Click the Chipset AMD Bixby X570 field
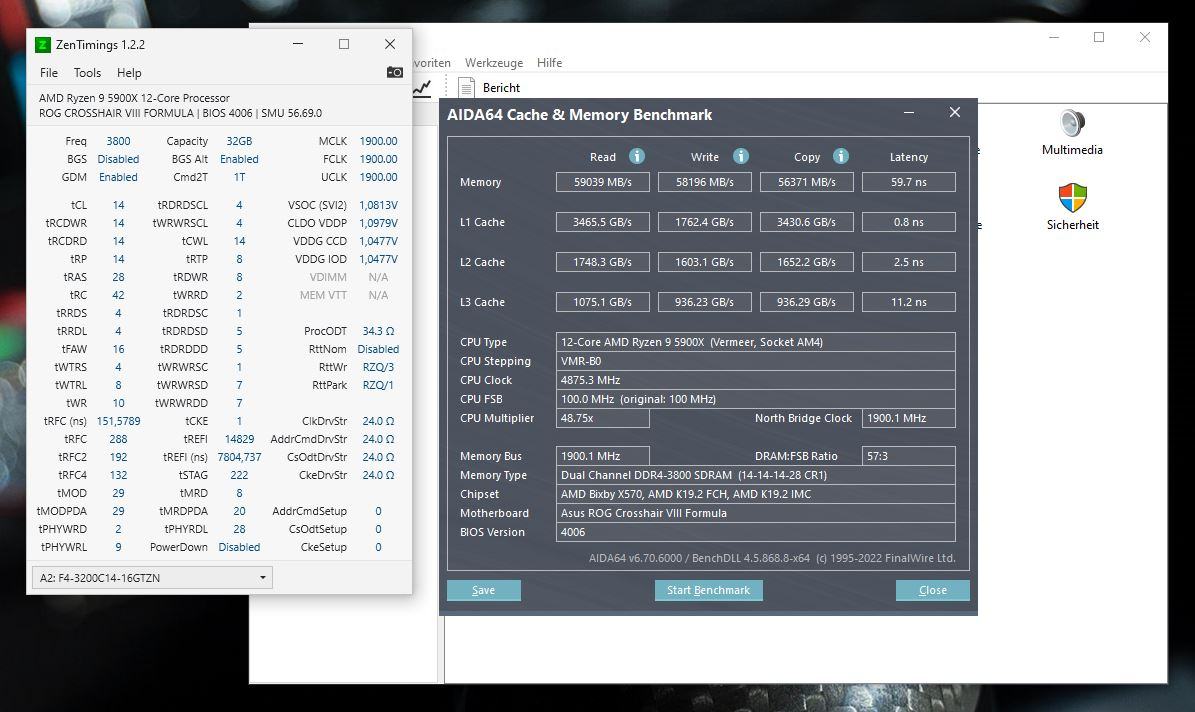 tap(756, 494)
